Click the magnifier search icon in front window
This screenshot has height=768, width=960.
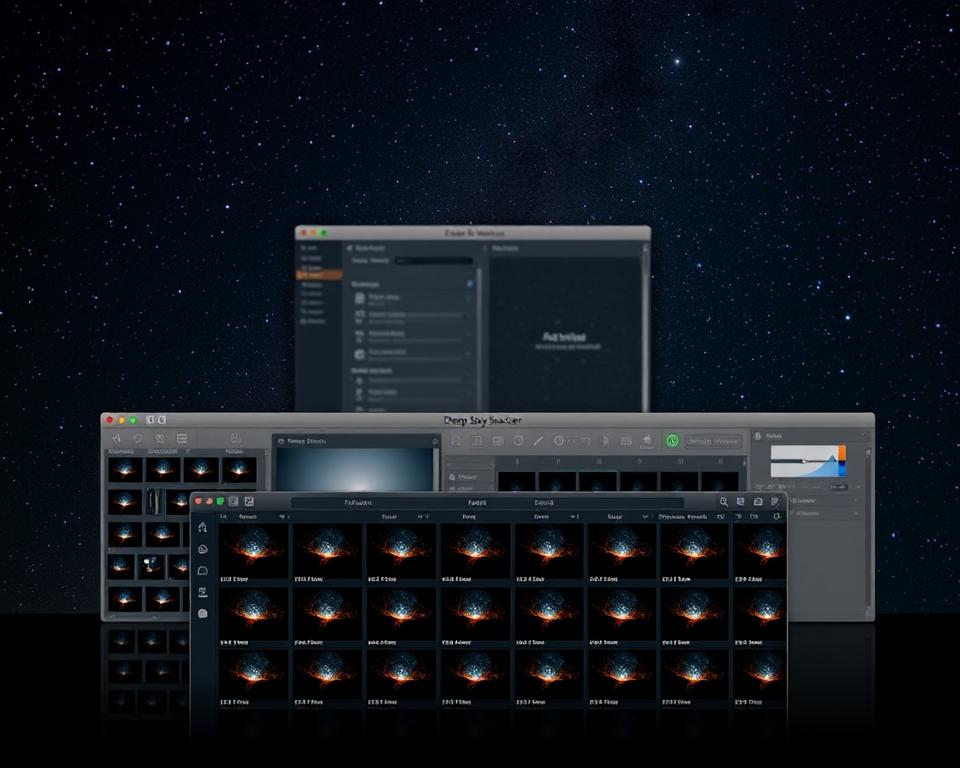[x=724, y=502]
